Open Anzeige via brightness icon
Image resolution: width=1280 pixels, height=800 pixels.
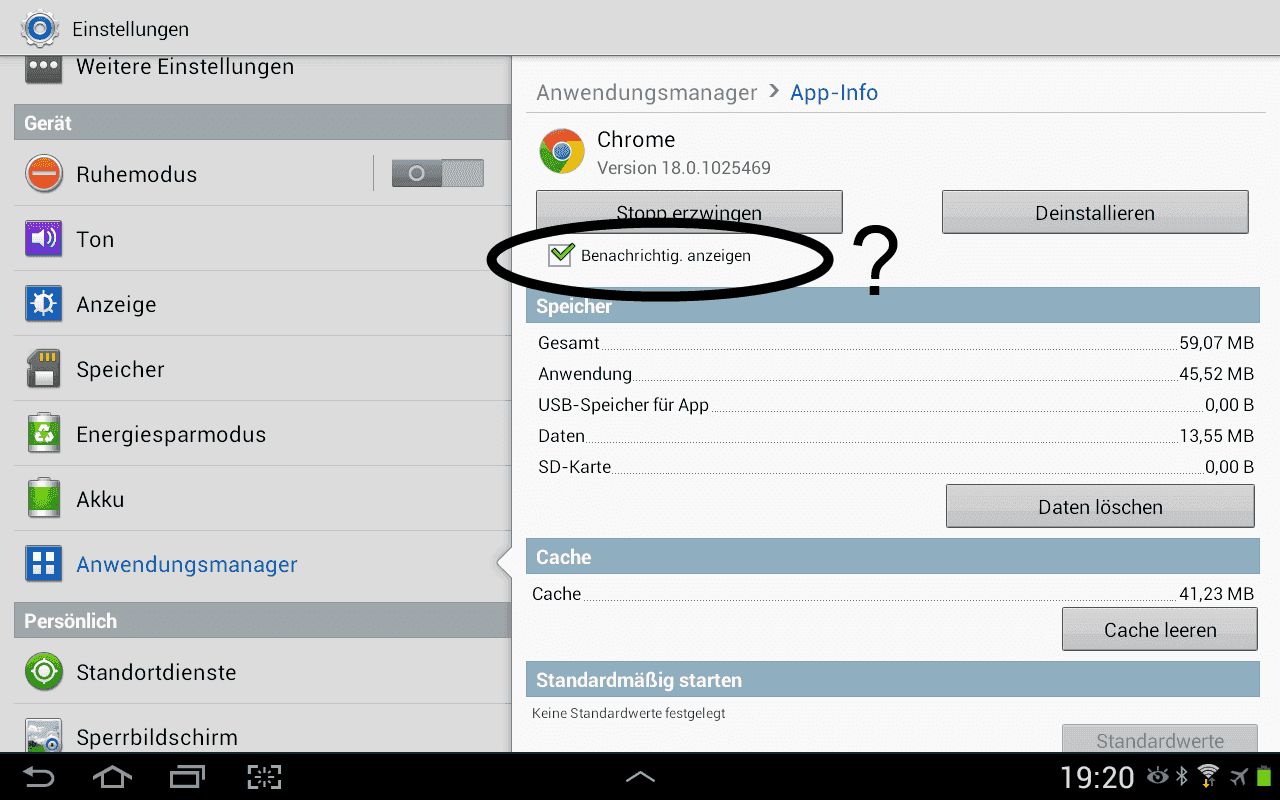coord(44,304)
